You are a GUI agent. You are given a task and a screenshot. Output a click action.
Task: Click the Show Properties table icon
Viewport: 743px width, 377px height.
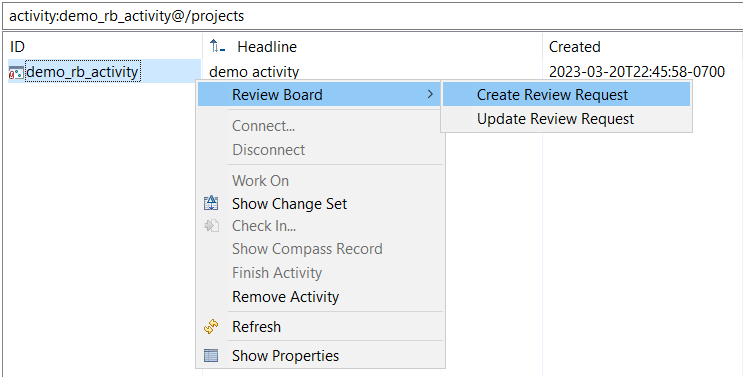point(211,356)
